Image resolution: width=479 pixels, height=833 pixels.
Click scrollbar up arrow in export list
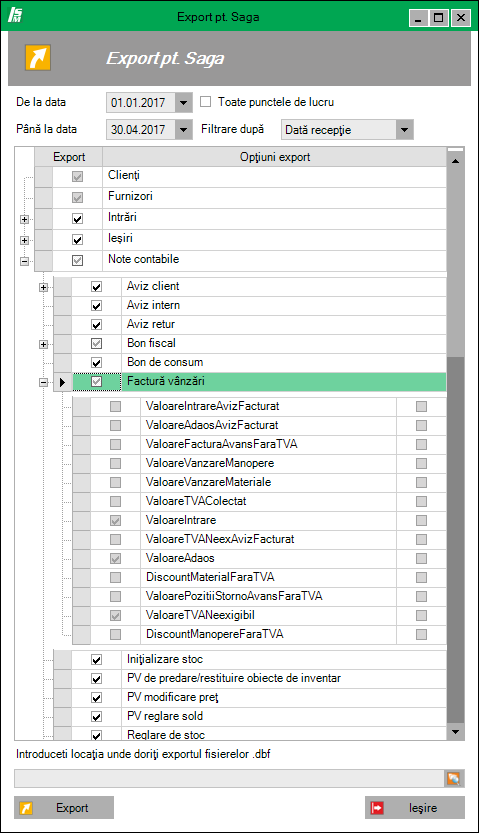(455, 160)
